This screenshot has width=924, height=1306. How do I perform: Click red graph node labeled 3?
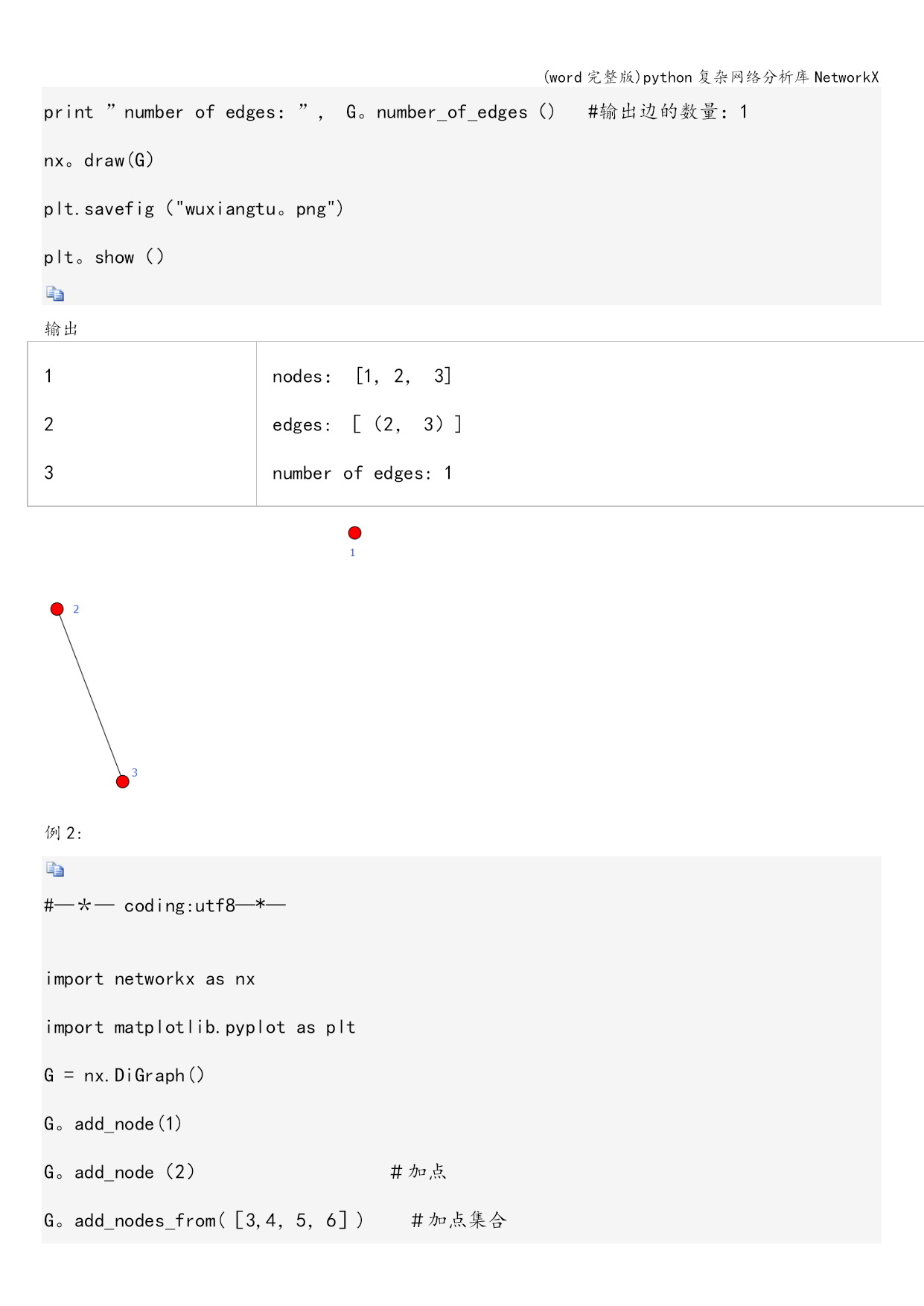[x=123, y=782]
